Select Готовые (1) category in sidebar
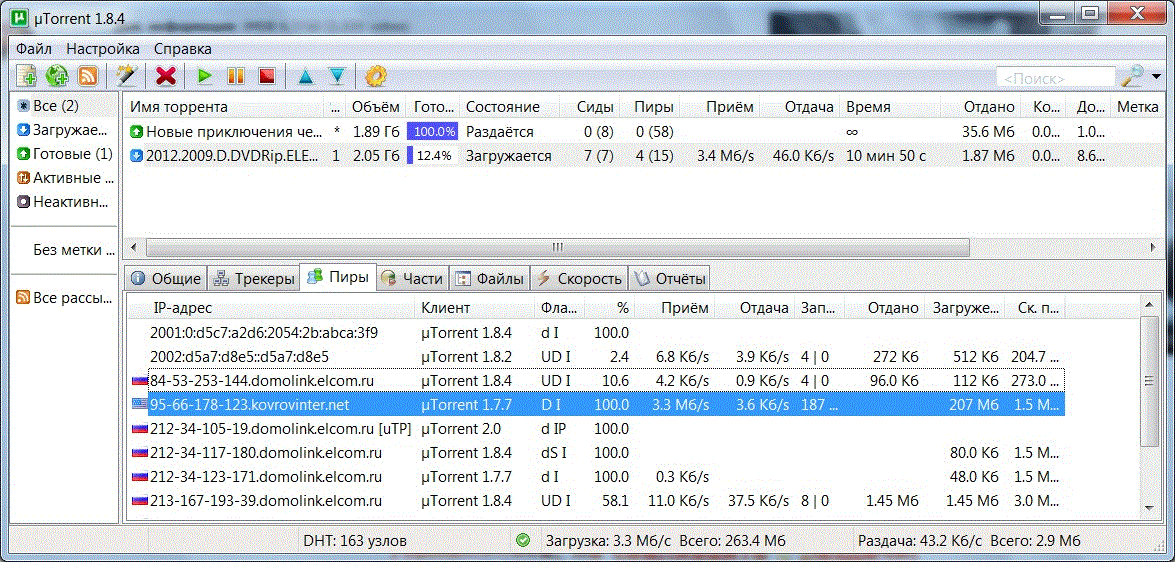The width and height of the screenshot is (1175, 562). tap(64, 154)
